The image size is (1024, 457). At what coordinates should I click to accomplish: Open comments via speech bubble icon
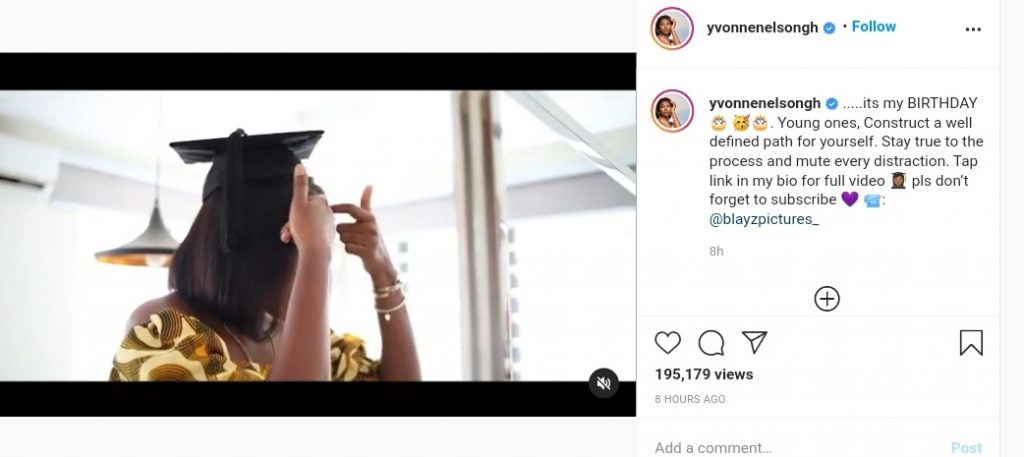(x=711, y=343)
